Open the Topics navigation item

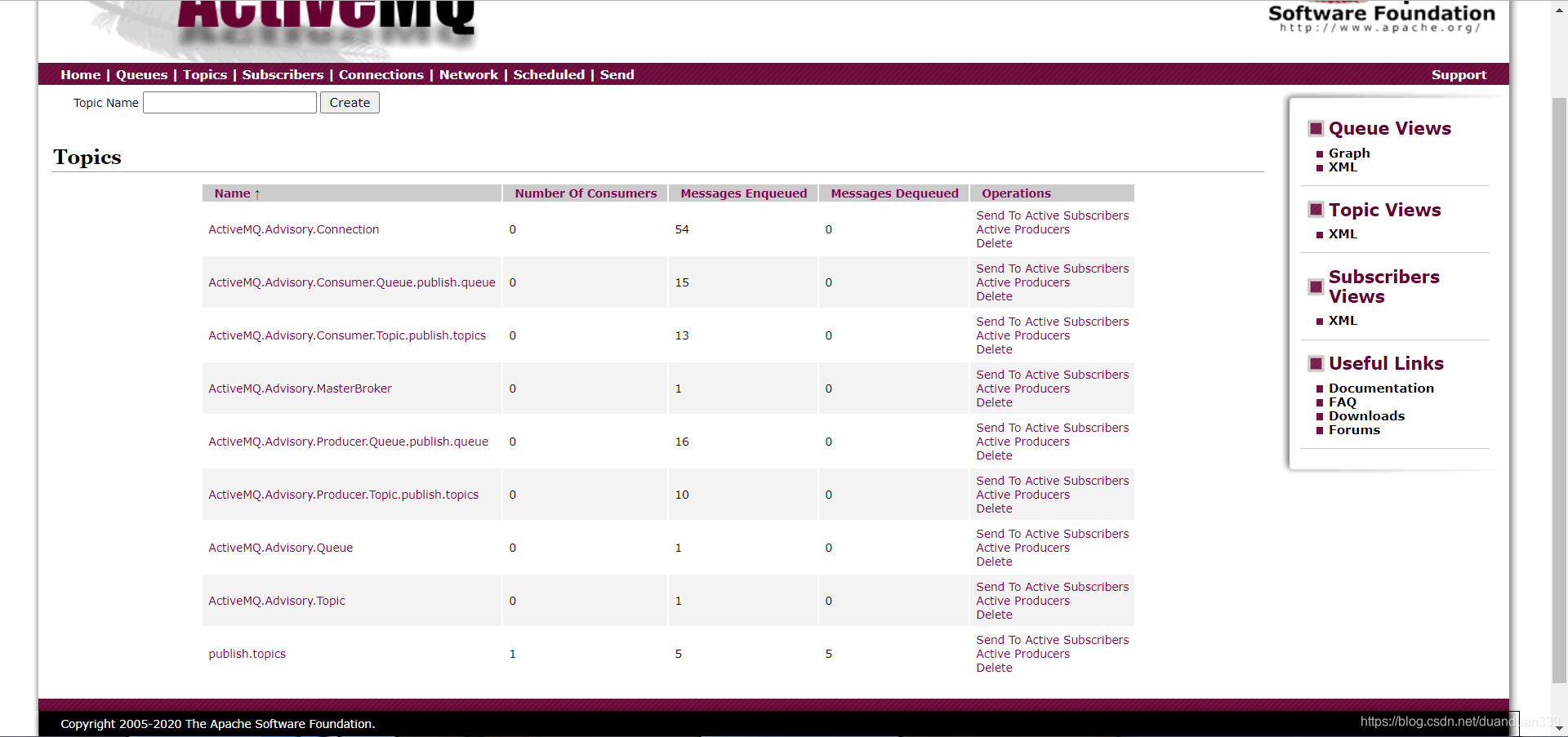tap(205, 74)
